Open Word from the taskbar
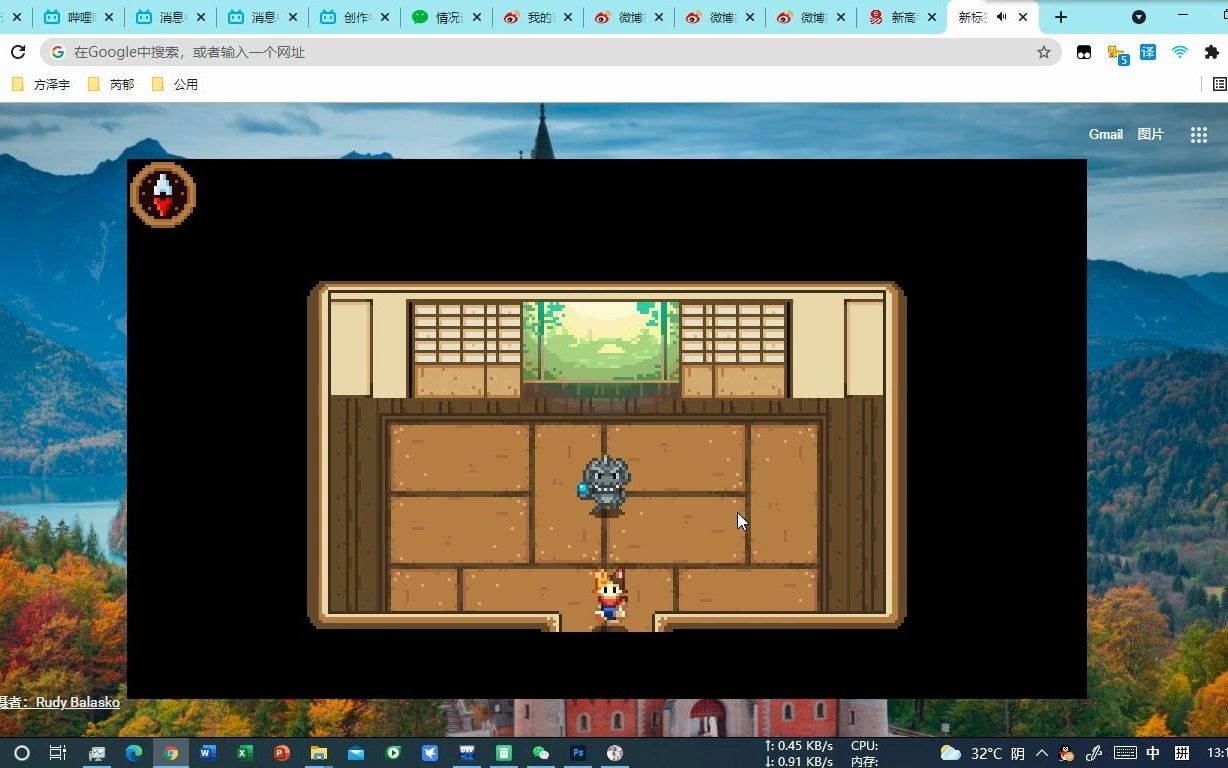 point(208,753)
